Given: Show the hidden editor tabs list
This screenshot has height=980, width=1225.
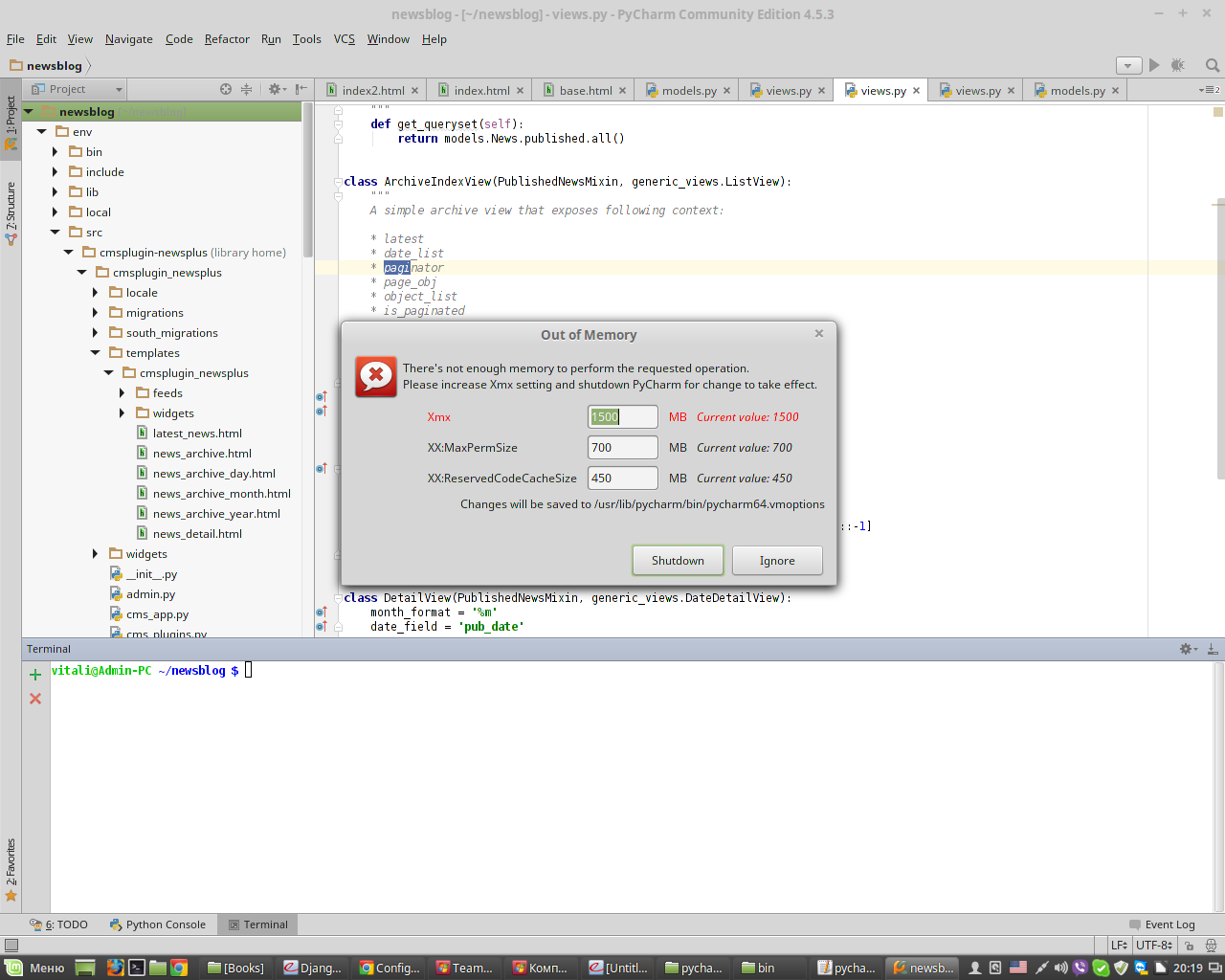Looking at the screenshot, I should [1210, 90].
